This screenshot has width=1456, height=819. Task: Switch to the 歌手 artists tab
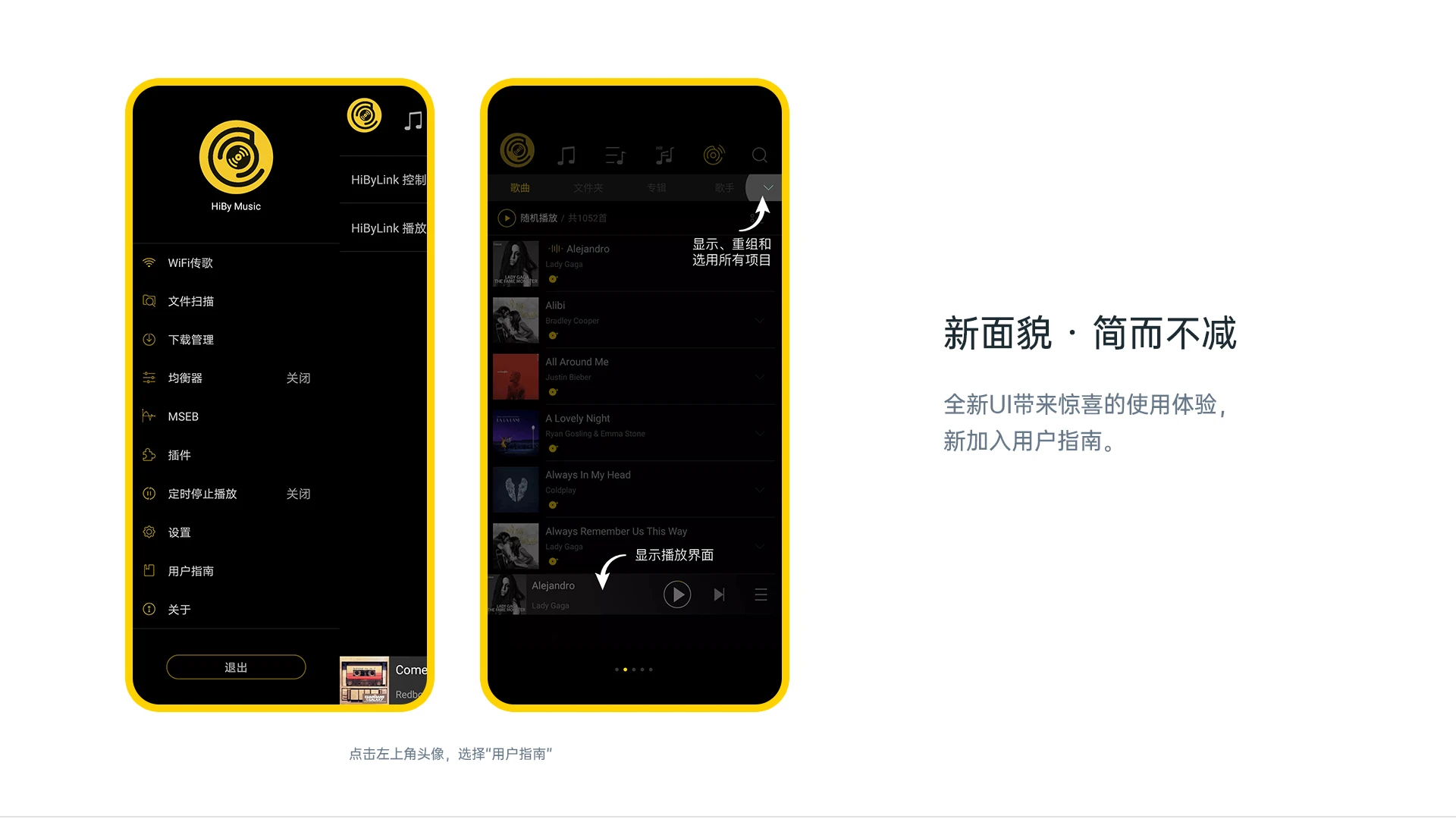(725, 187)
